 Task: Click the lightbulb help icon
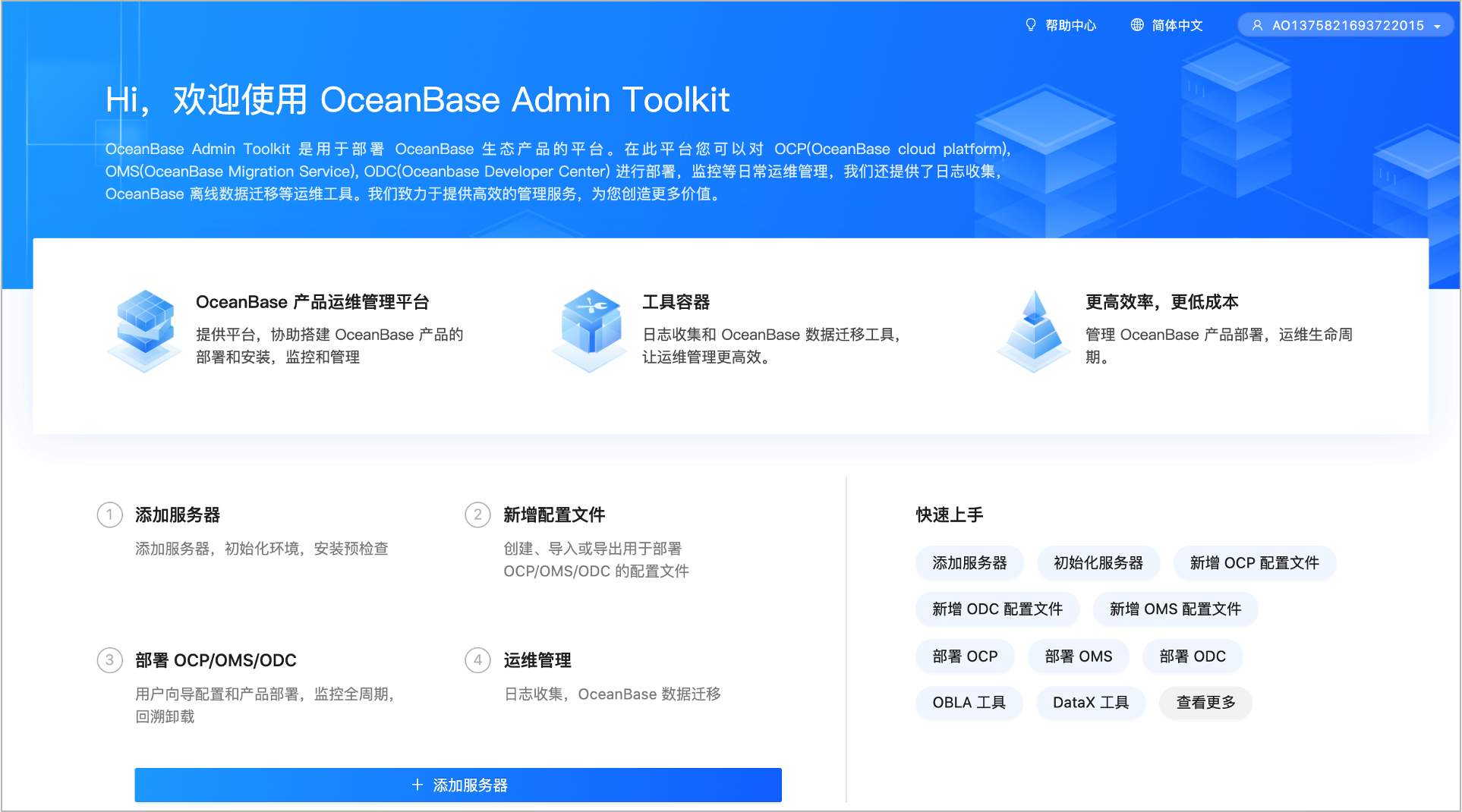click(x=1030, y=25)
